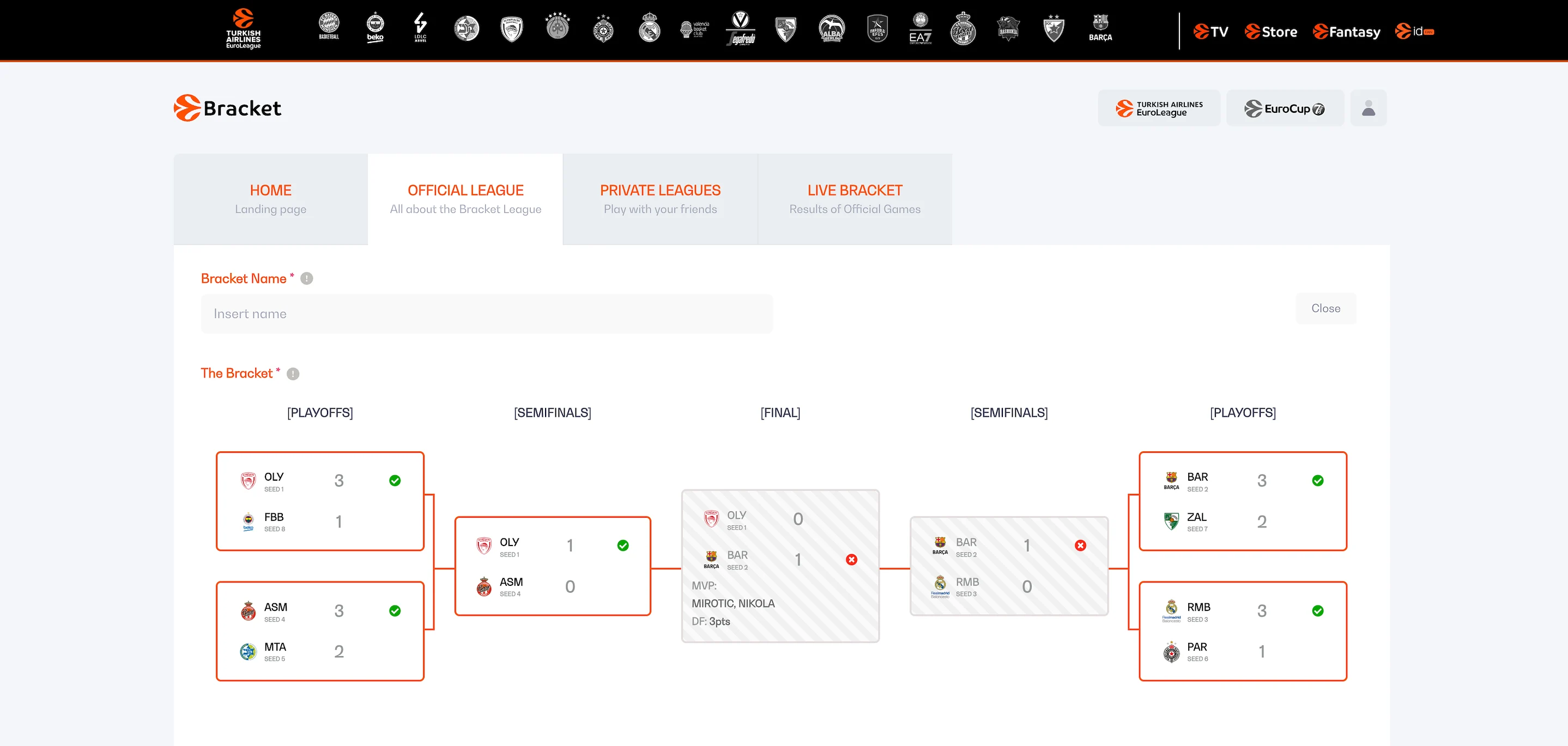Click the Real Madrid crest in header
Image resolution: width=1568 pixels, height=746 pixels.
coord(650,28)
